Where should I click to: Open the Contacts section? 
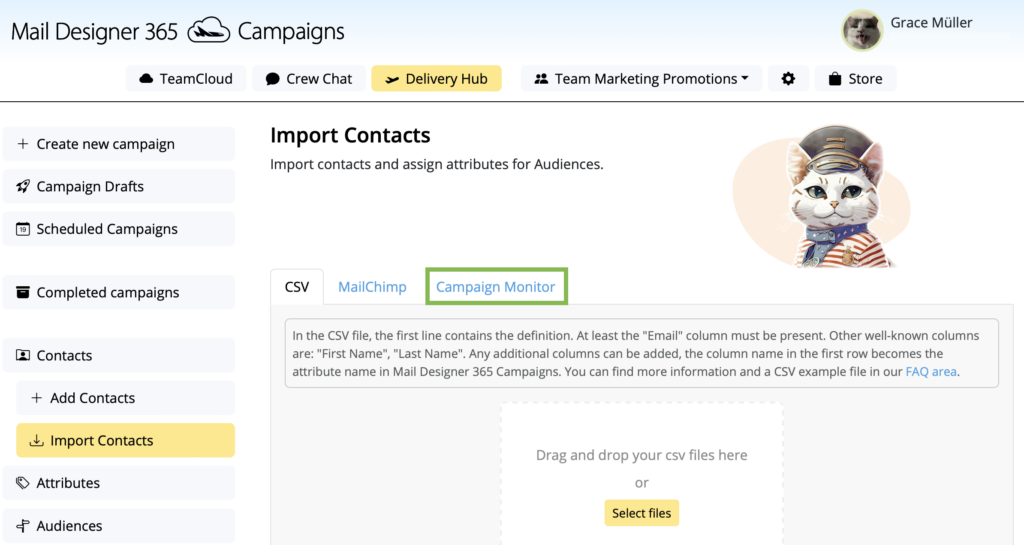coord(119,355)
